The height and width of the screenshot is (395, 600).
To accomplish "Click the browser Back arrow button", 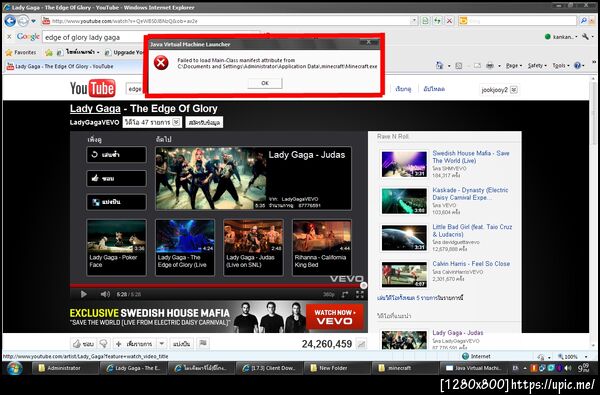I will (10, 21).
